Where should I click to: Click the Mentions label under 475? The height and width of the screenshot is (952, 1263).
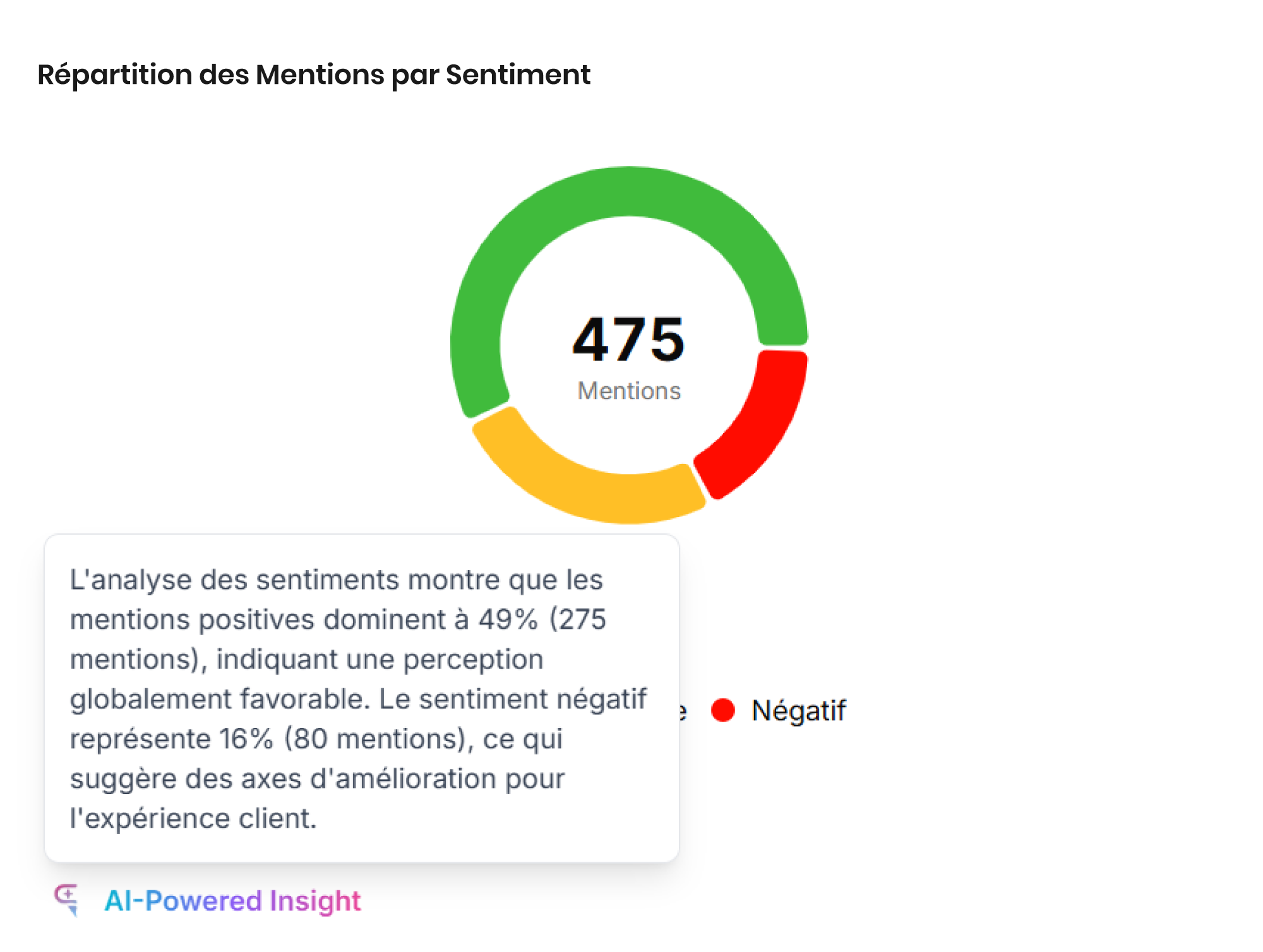point(629,391)
